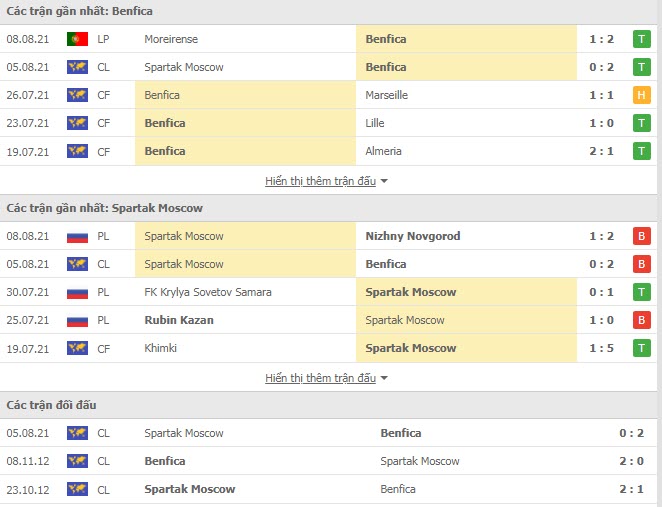This screenshot has height=507, width=662.
Task: Click the green T badge for Khimki 1:5 result
Action: click(x=641, y=348)
